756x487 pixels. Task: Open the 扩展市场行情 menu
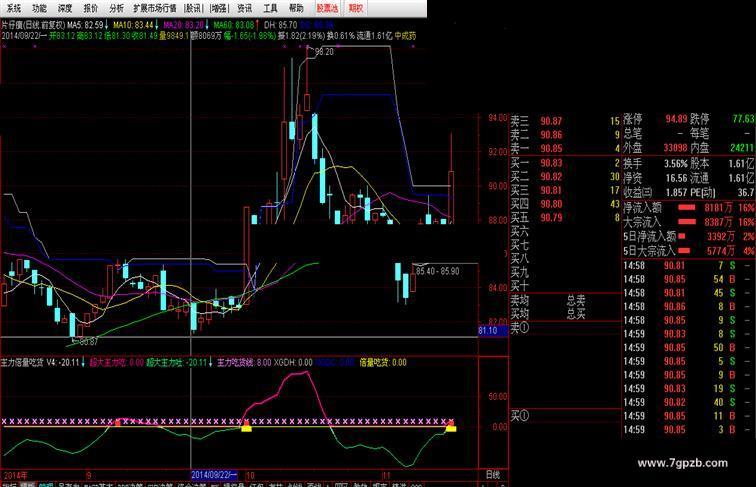(155, 8)
